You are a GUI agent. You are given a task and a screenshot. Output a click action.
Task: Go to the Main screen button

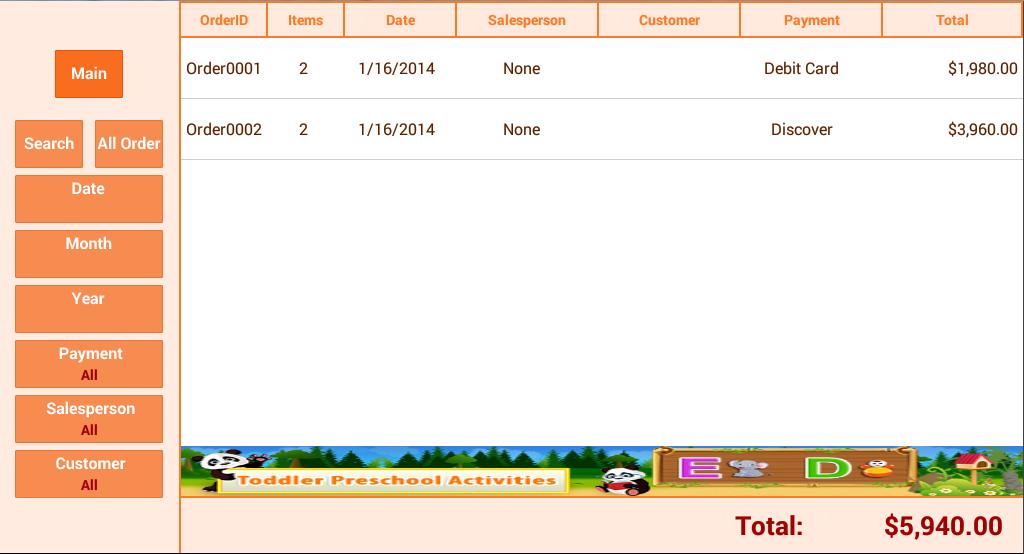[89, 74]
